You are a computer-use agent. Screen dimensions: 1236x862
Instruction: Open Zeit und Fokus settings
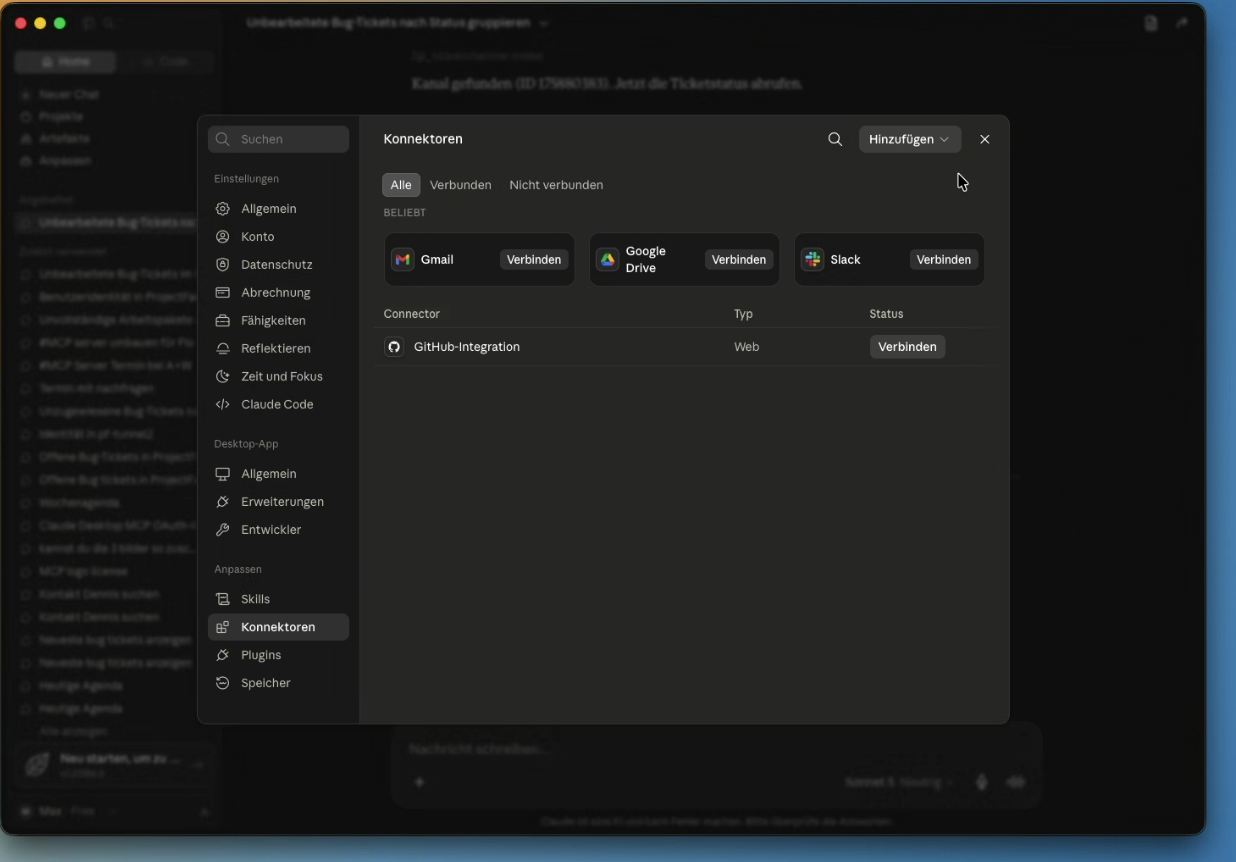278,377
